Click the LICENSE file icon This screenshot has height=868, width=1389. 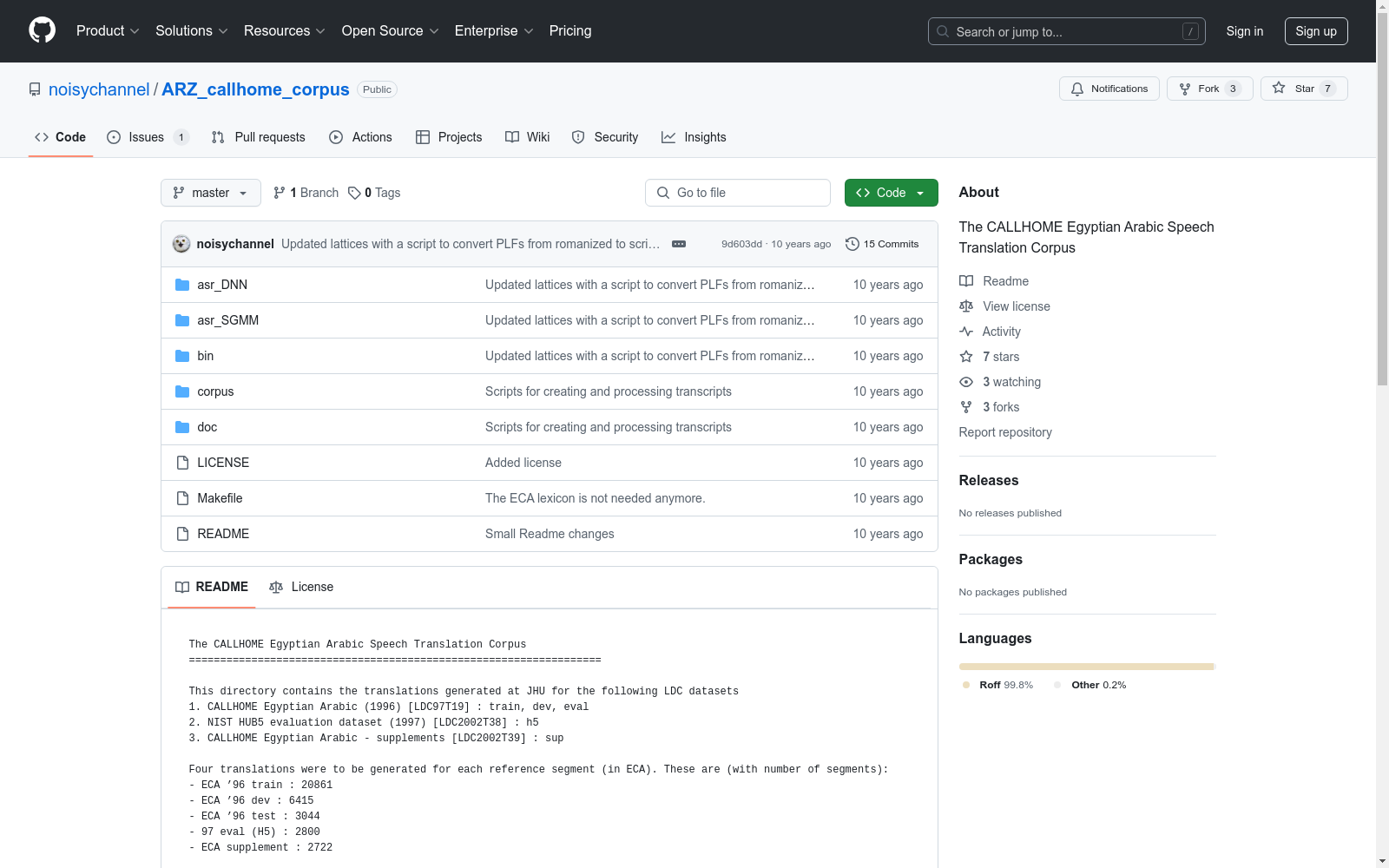(x=182, y=463)
